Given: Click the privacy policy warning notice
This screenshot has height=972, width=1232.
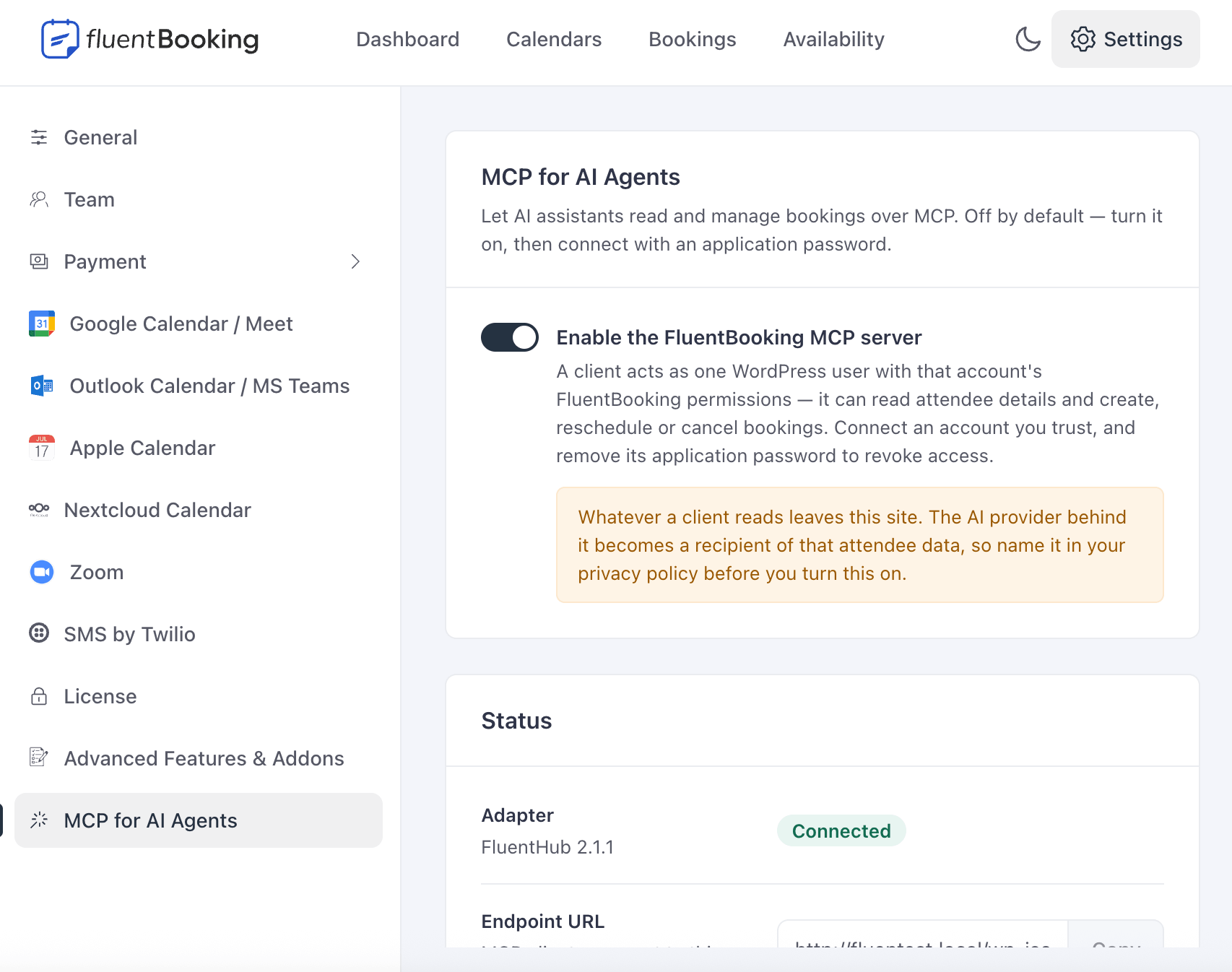Looking at the screenshot, I should pyautogui.click(x=859, y=544).
